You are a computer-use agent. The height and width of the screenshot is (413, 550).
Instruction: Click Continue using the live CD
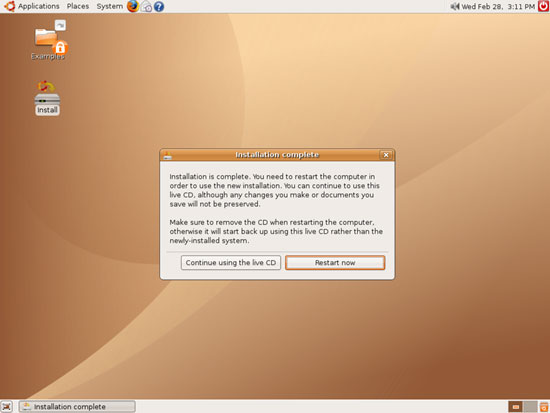click(231, 263)
